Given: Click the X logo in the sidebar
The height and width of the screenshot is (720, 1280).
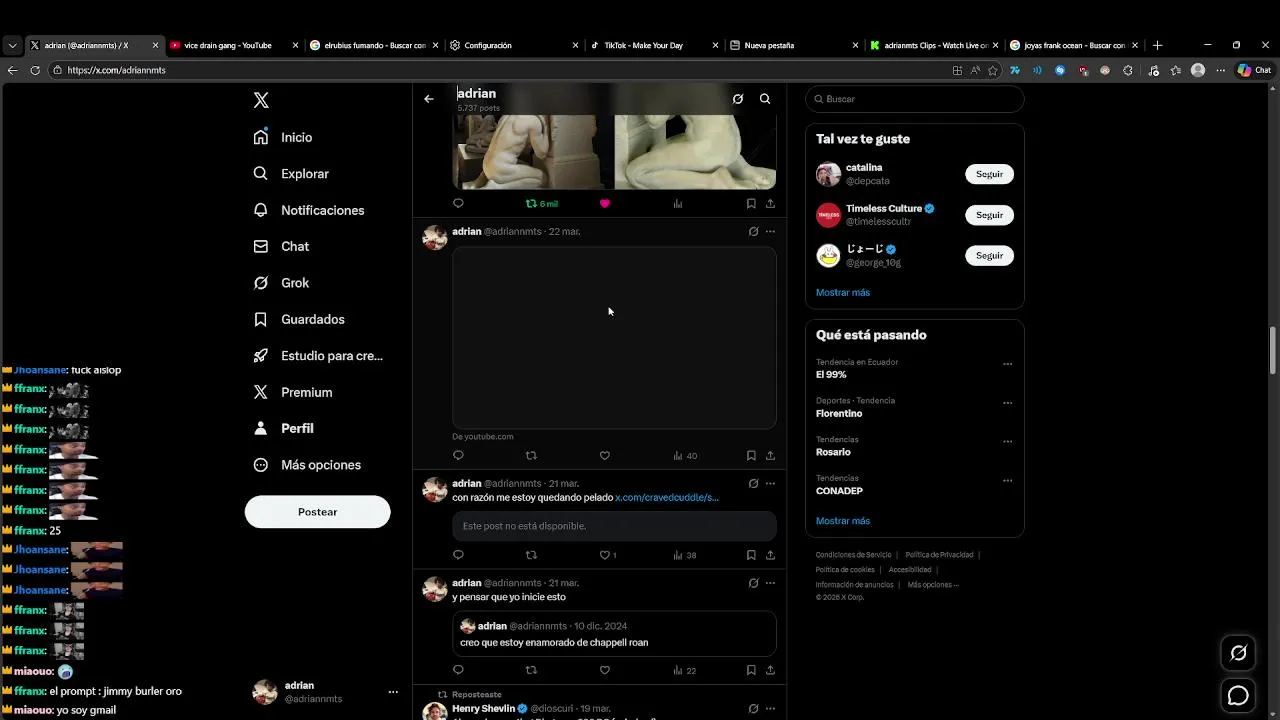Looking at the screenshot, I should pyautogui.click(x=261, y=100).
